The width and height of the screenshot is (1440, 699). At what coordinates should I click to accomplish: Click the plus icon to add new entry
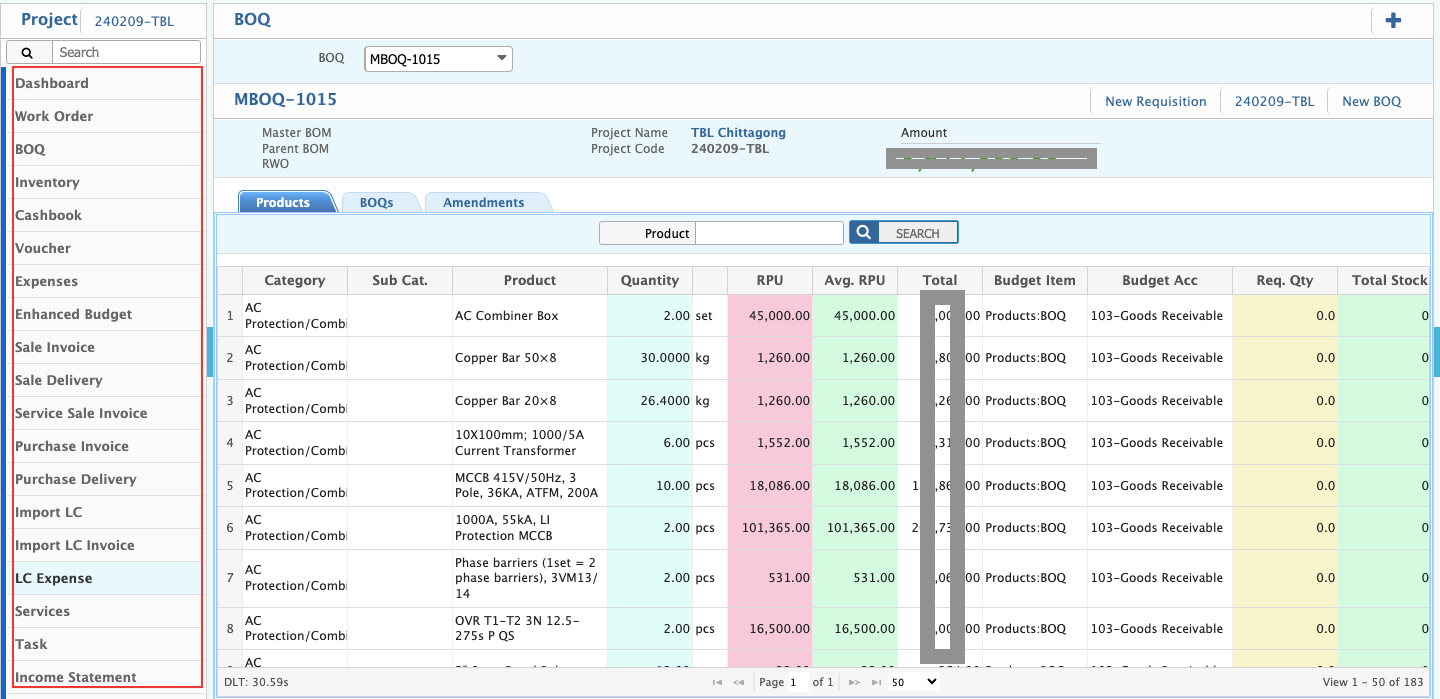tap(1393, 19)
